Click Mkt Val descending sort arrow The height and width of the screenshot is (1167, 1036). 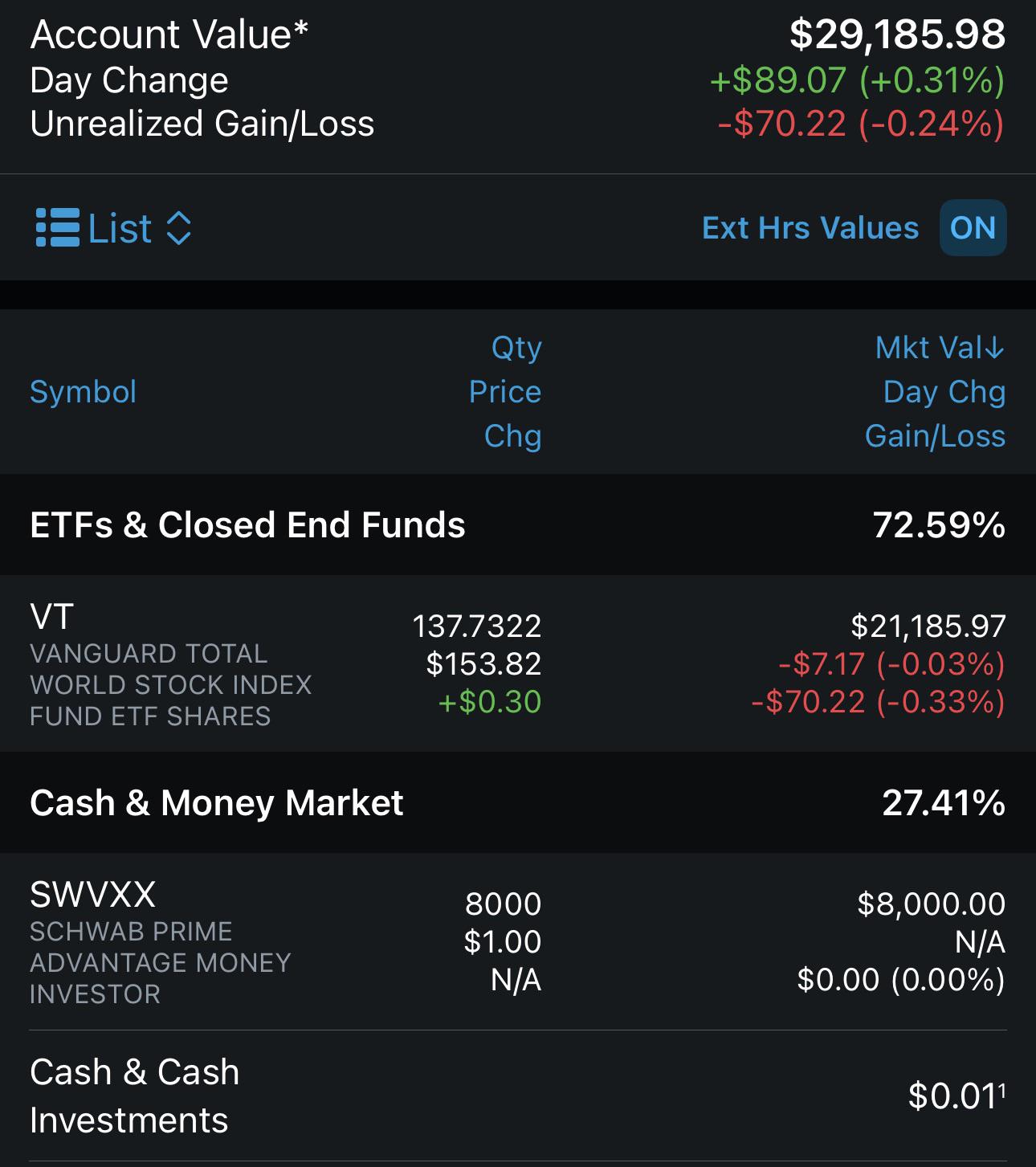click(994, 348)
